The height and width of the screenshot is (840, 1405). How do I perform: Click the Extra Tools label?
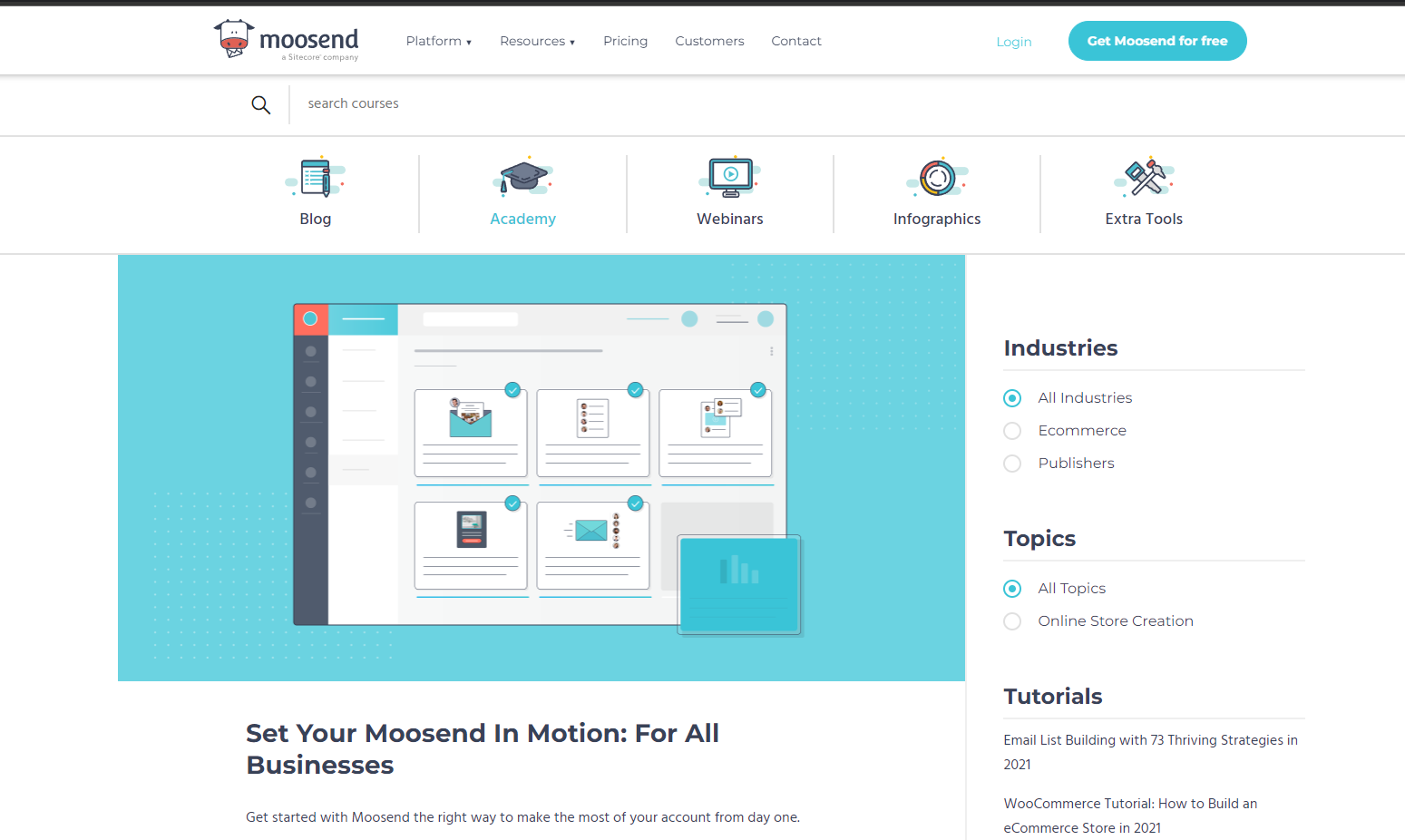click(x=1144, y=219)
